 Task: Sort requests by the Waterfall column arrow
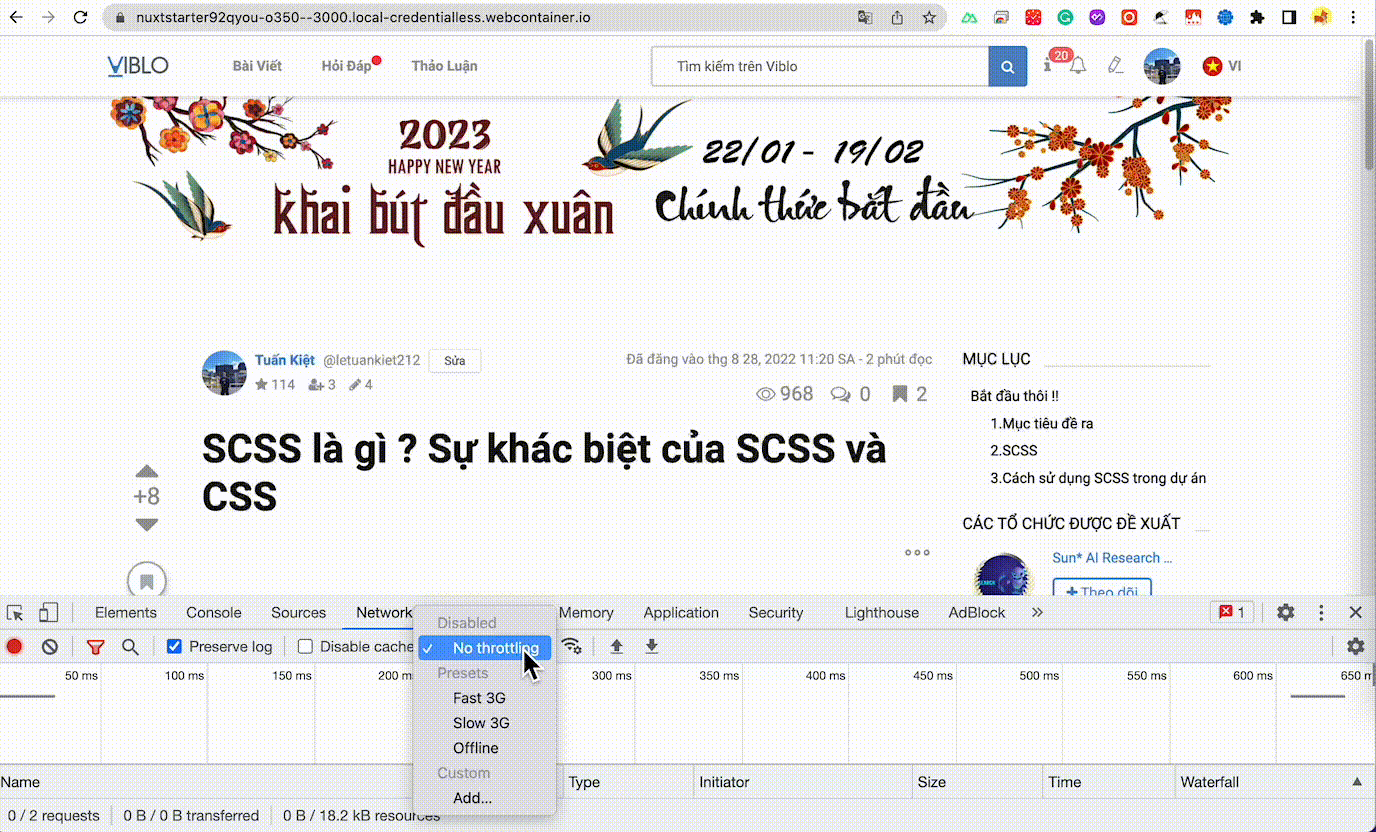click(x=1357, y=782)
